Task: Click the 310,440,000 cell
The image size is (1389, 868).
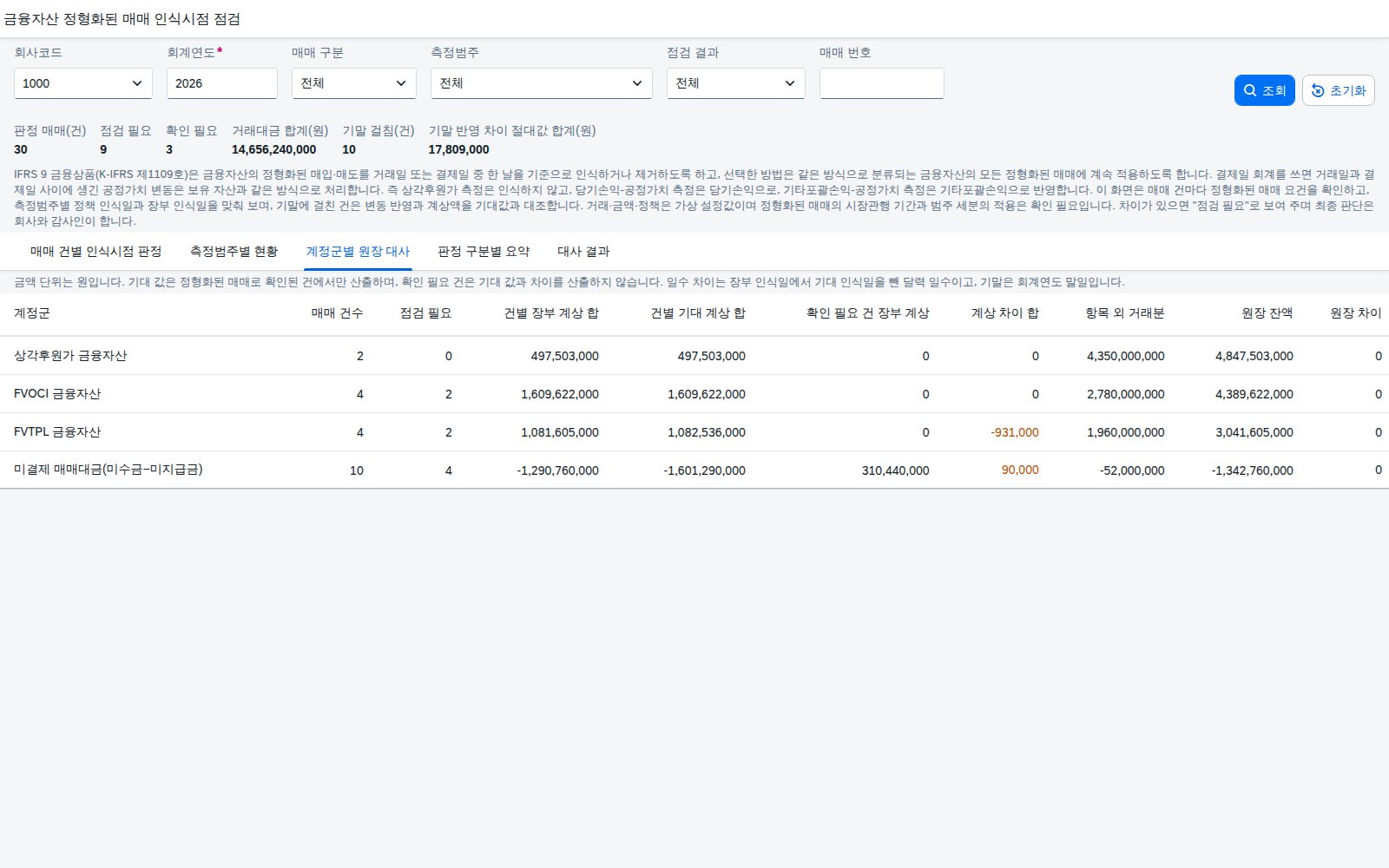Action: tap(895, 470)
